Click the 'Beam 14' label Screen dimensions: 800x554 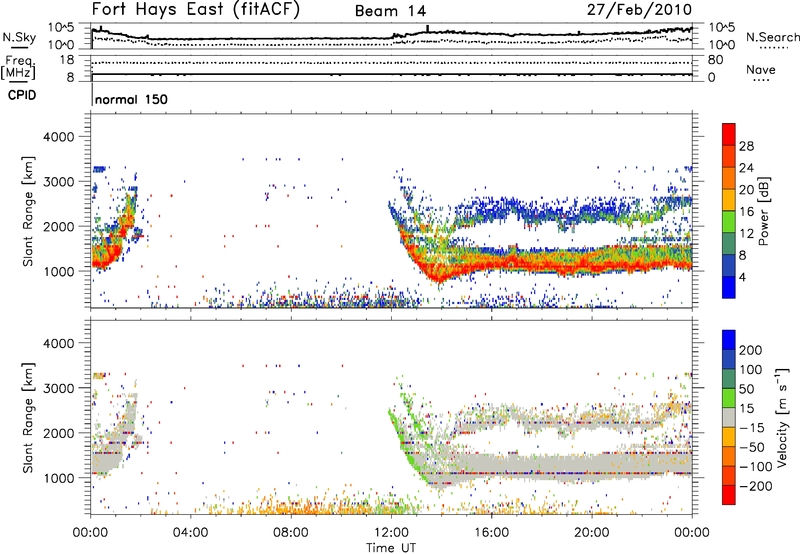(390, 11)
